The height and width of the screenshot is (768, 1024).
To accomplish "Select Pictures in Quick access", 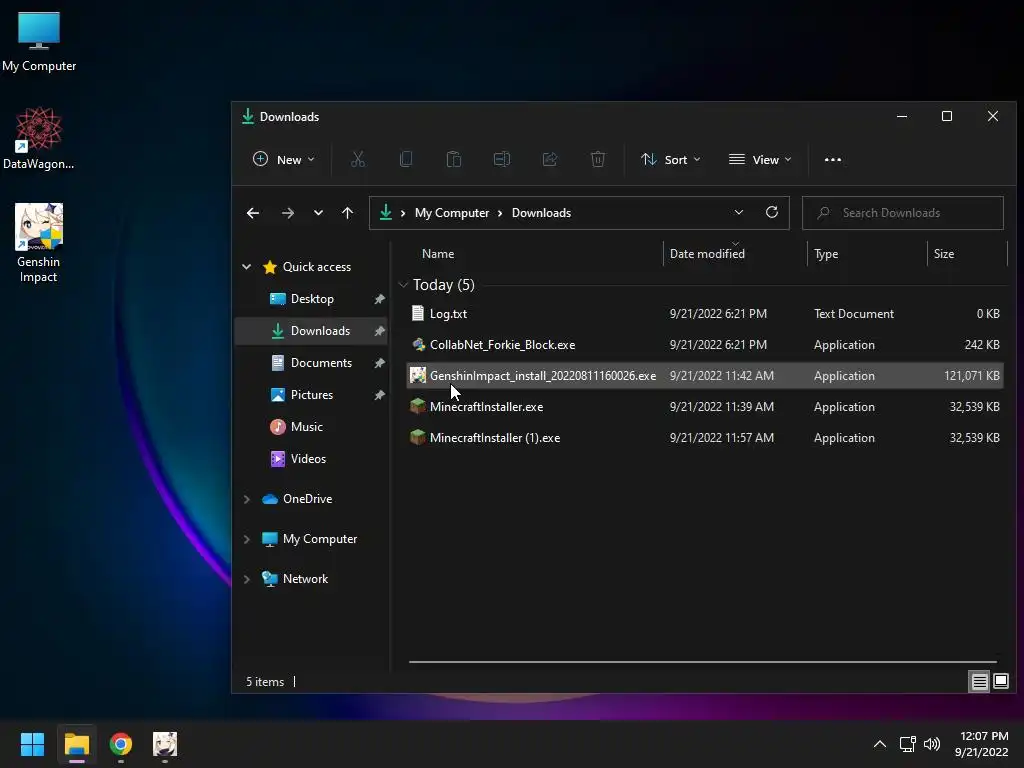I will (312, 395).
